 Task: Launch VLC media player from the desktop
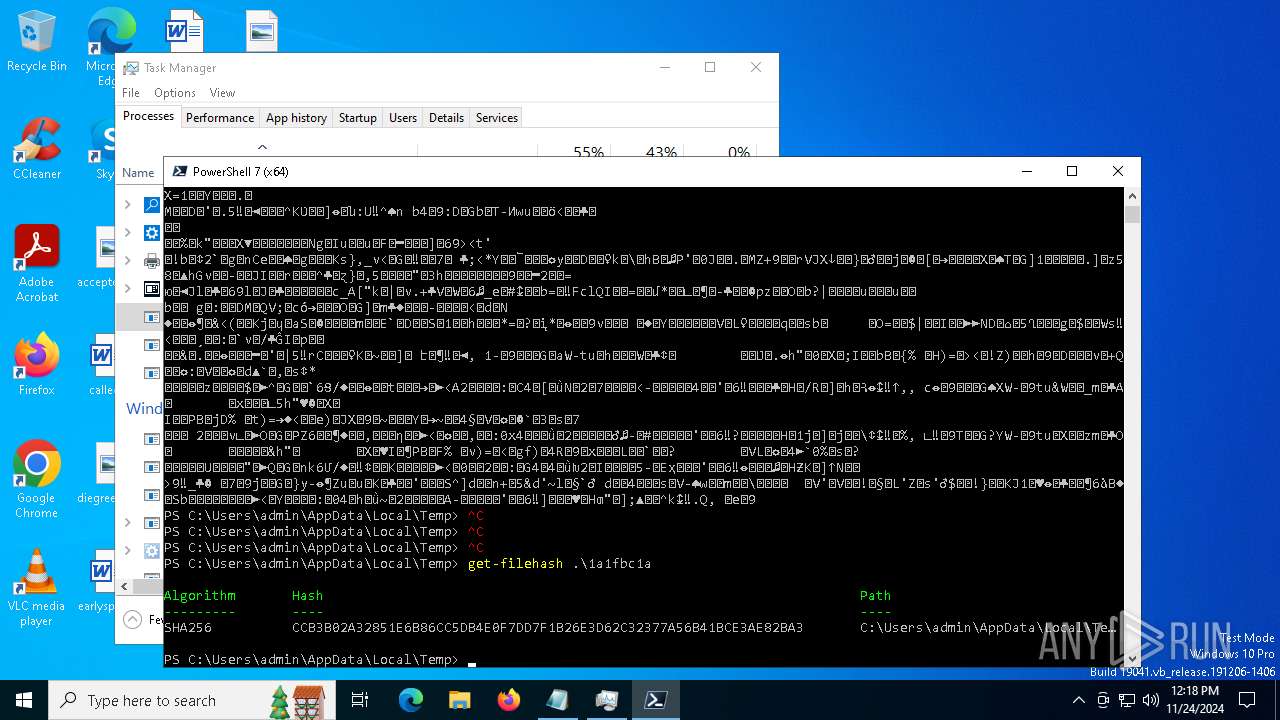click(37, 587)
